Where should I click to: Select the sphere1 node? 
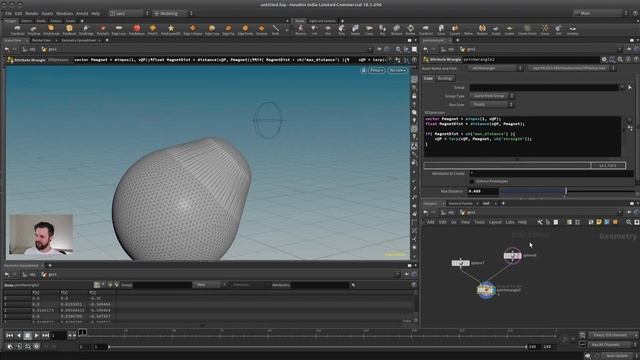click(x=460, y=263)
